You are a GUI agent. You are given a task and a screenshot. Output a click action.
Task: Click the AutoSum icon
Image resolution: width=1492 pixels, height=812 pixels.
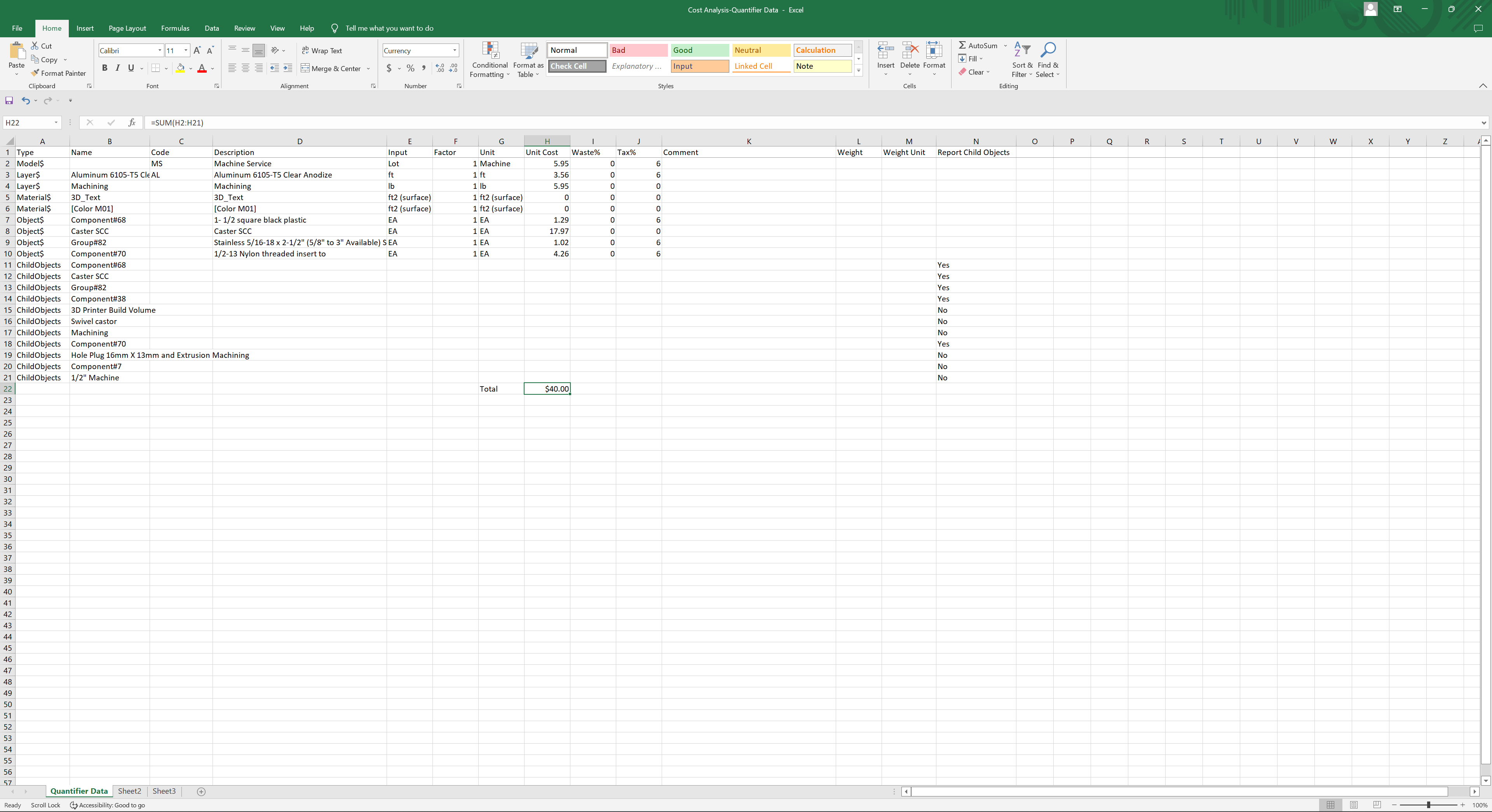(x=963, y=45)
